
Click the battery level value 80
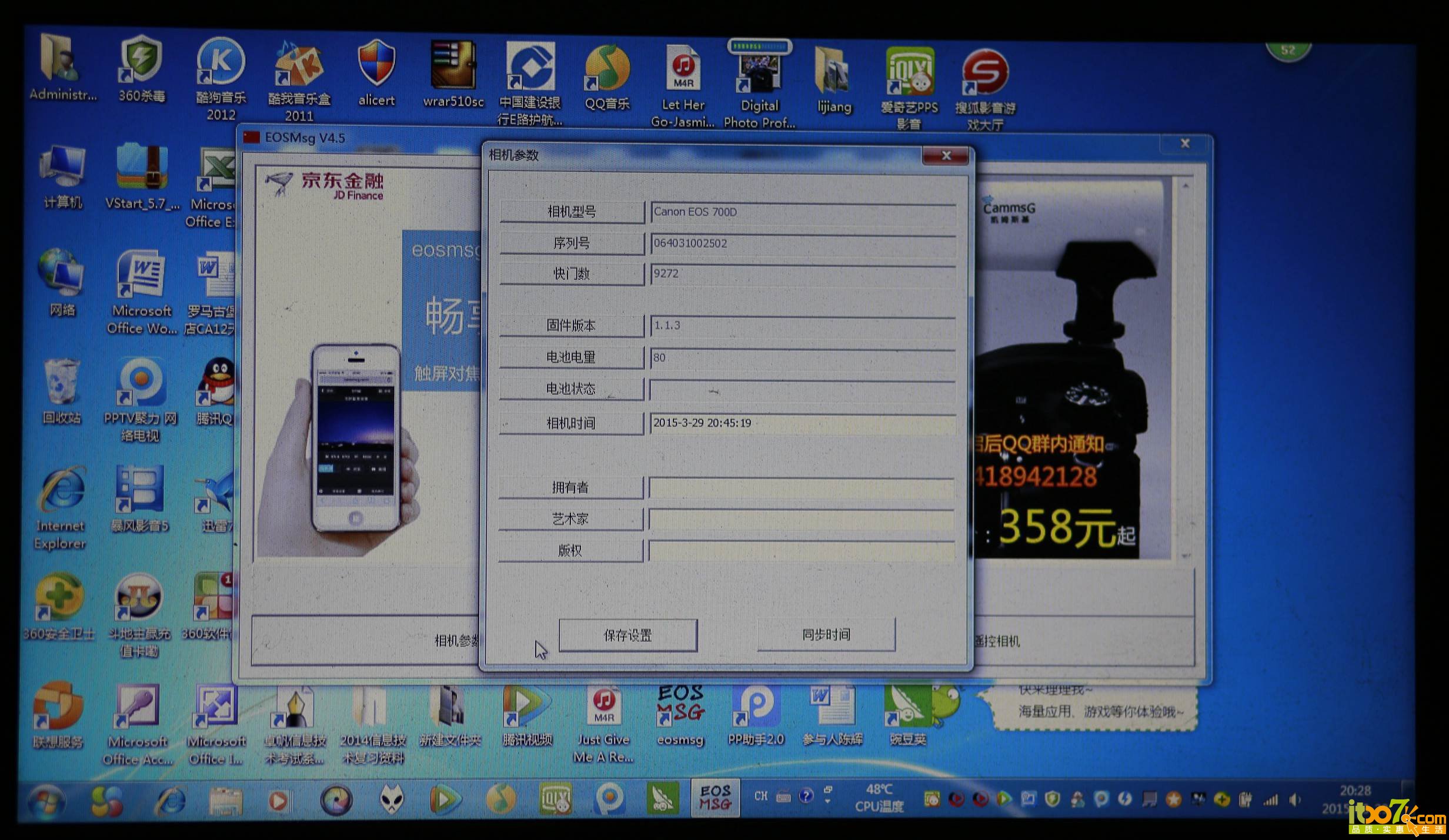(x=659, y=357)
